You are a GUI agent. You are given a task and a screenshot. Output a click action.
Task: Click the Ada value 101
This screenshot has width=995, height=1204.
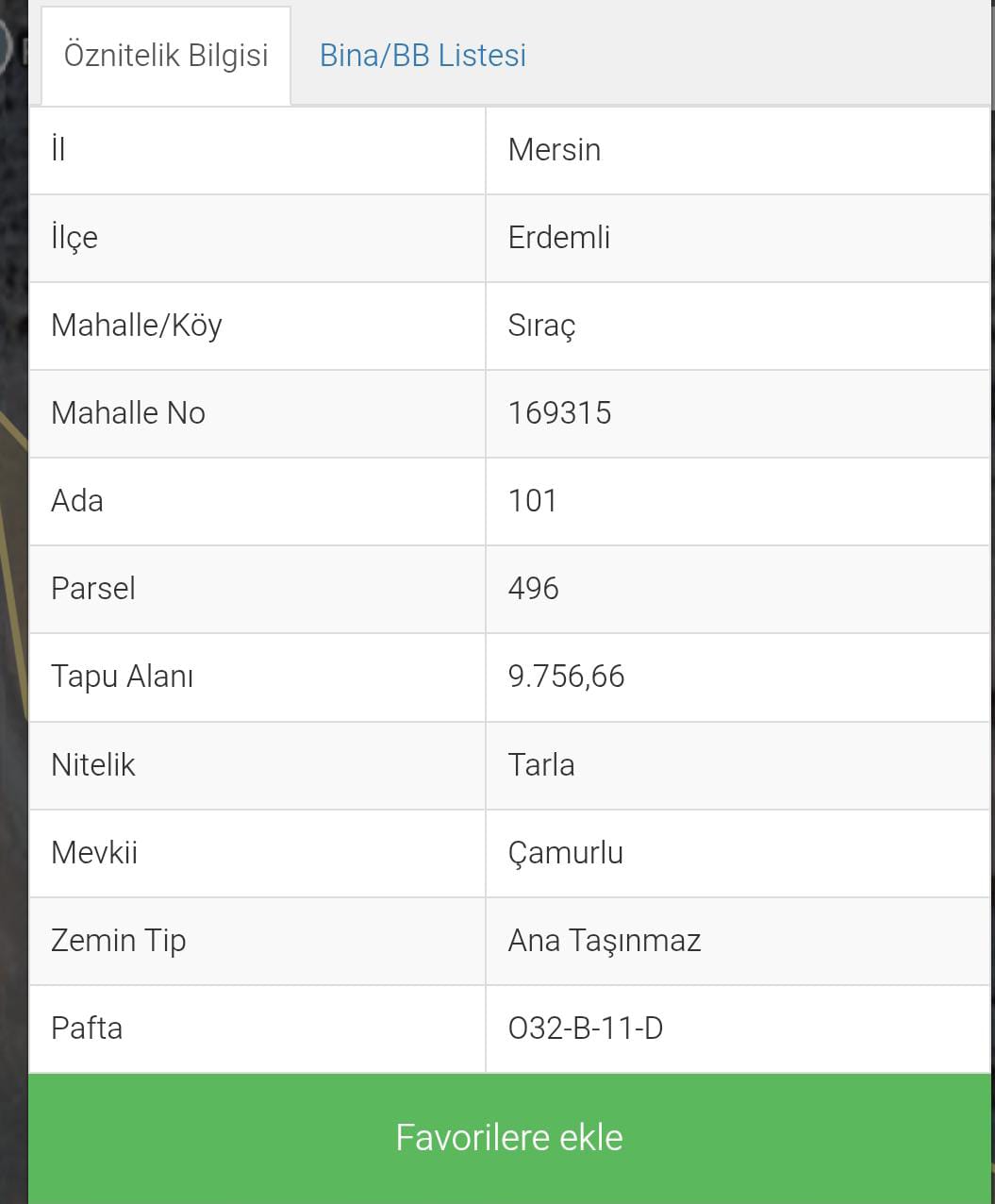pos(738,501)
